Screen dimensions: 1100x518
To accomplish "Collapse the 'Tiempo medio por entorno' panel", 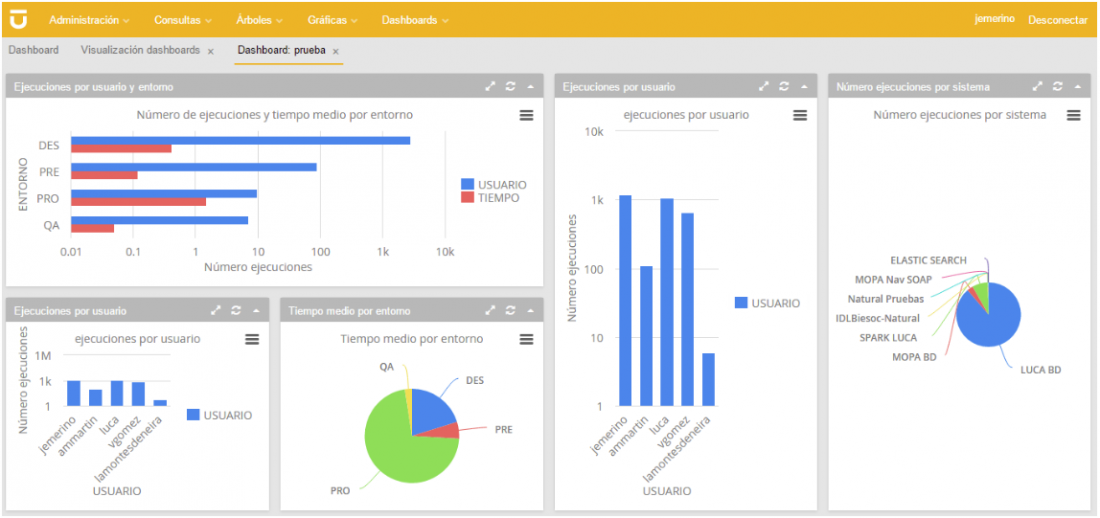I will click(x=530, y=311).
